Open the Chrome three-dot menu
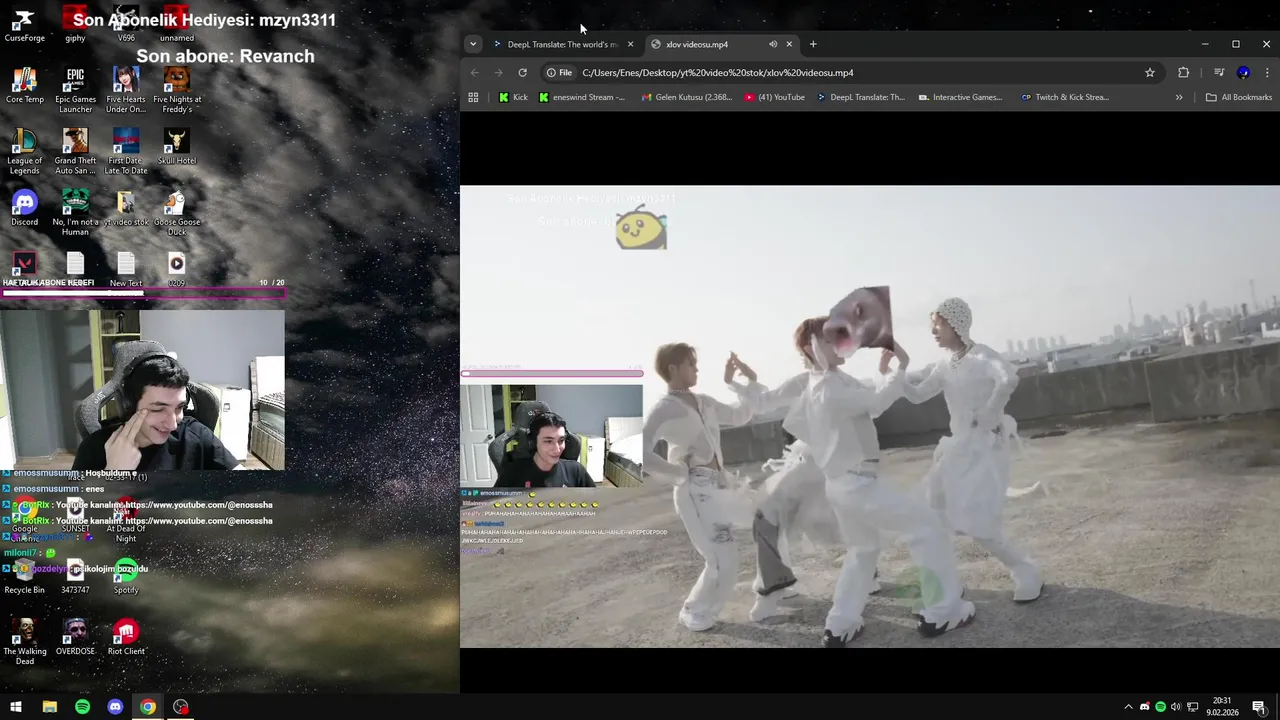 pyautogui.click(x=1267, y=72)
